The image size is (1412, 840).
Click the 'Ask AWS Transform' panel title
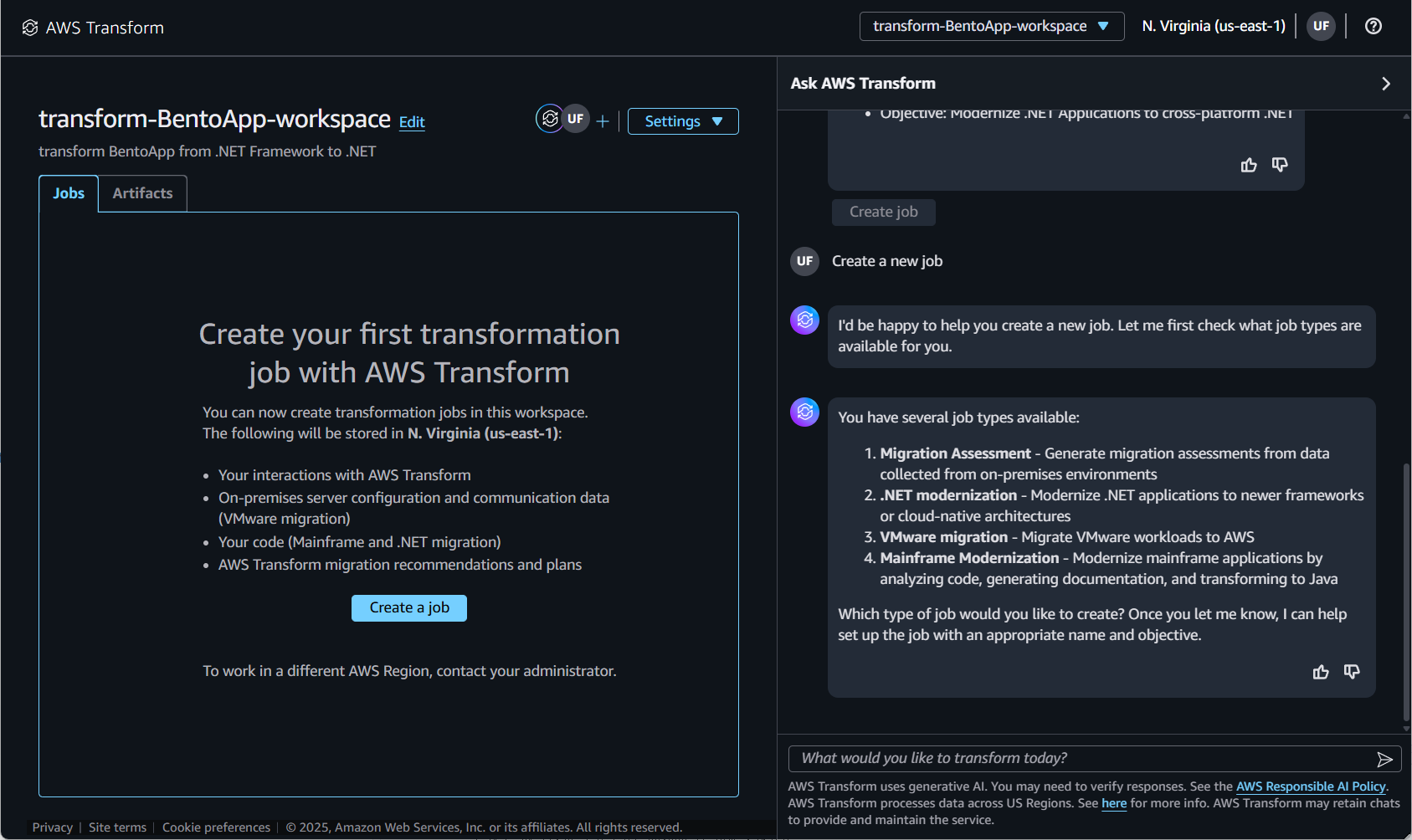coord(863,84)
